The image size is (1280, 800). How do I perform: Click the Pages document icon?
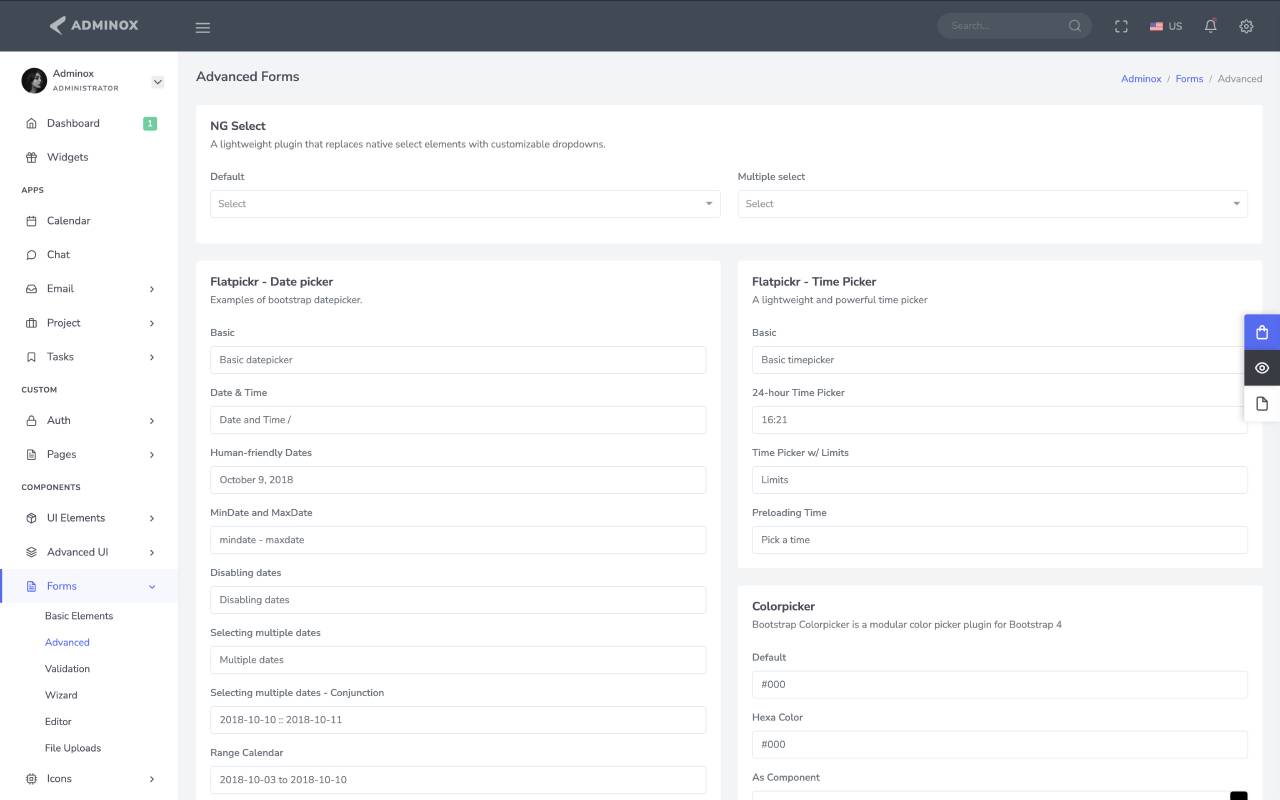31,455
